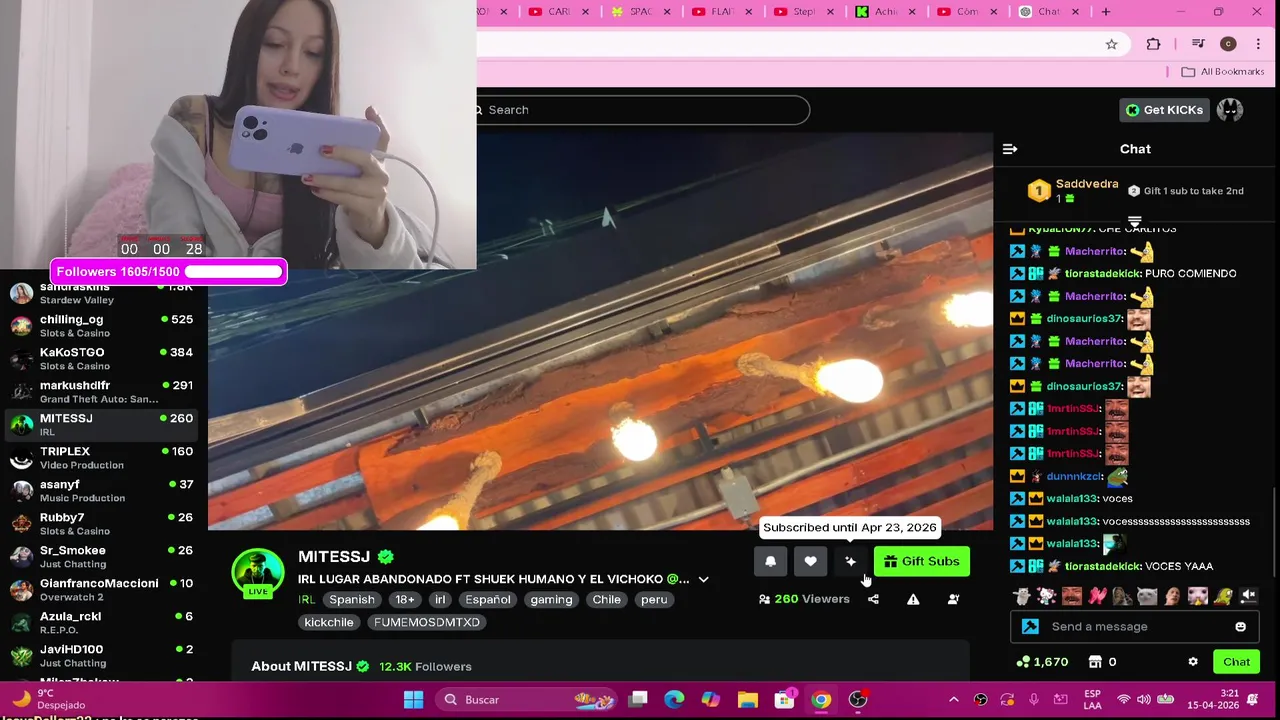The height and width of the screenshot is (720, 1280).
Task: Switch to the FLAIT YouTube tab
Action: [x=721, y=12]
